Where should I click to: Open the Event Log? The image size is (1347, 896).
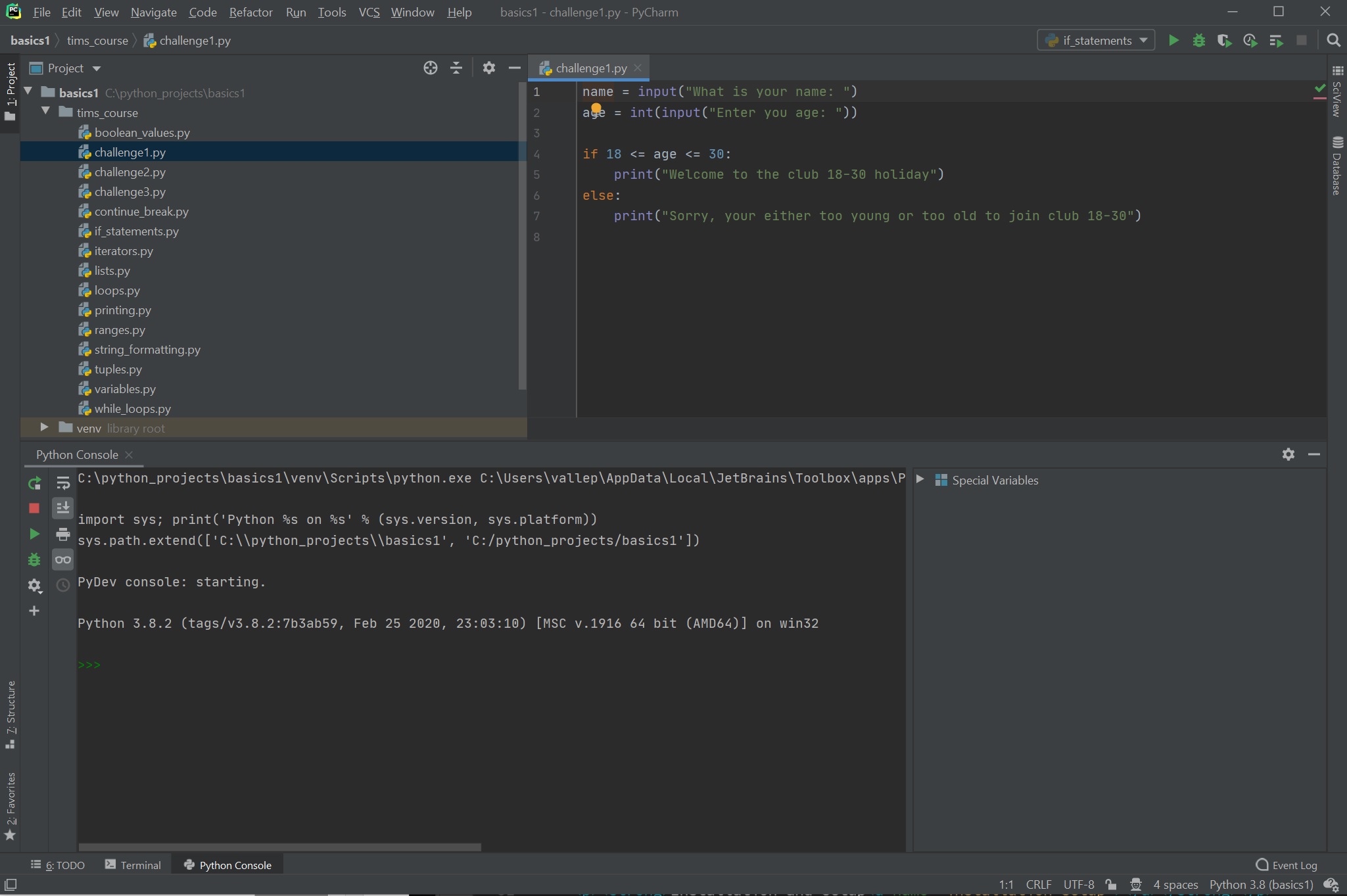click(x=1287, y=865)
